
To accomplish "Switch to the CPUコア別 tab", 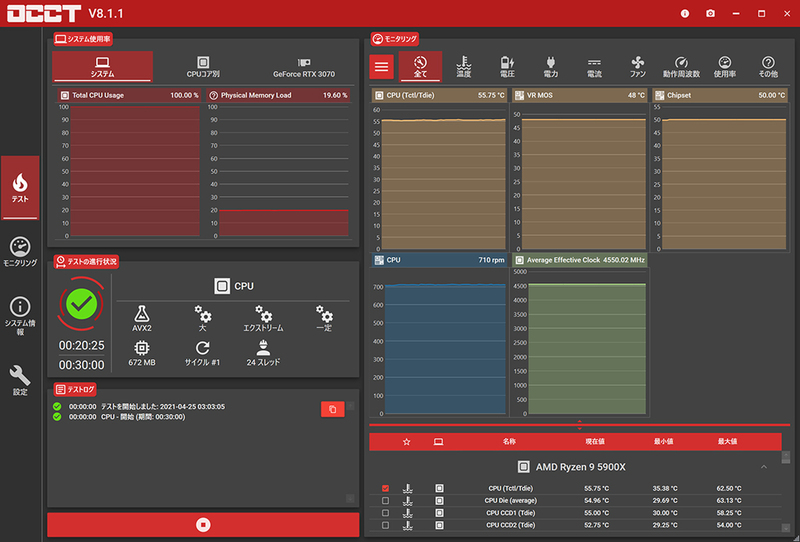I will [203, 67].
